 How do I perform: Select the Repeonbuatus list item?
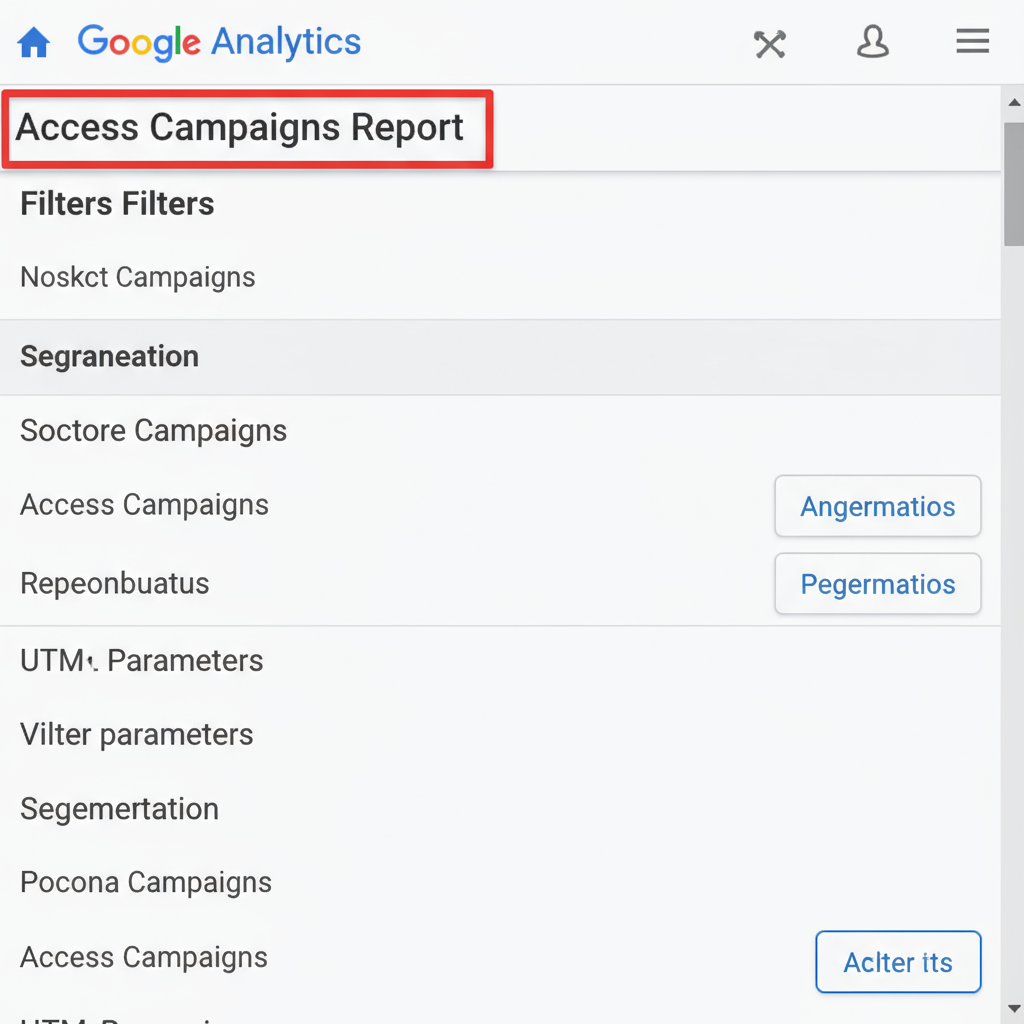(115, 584)
